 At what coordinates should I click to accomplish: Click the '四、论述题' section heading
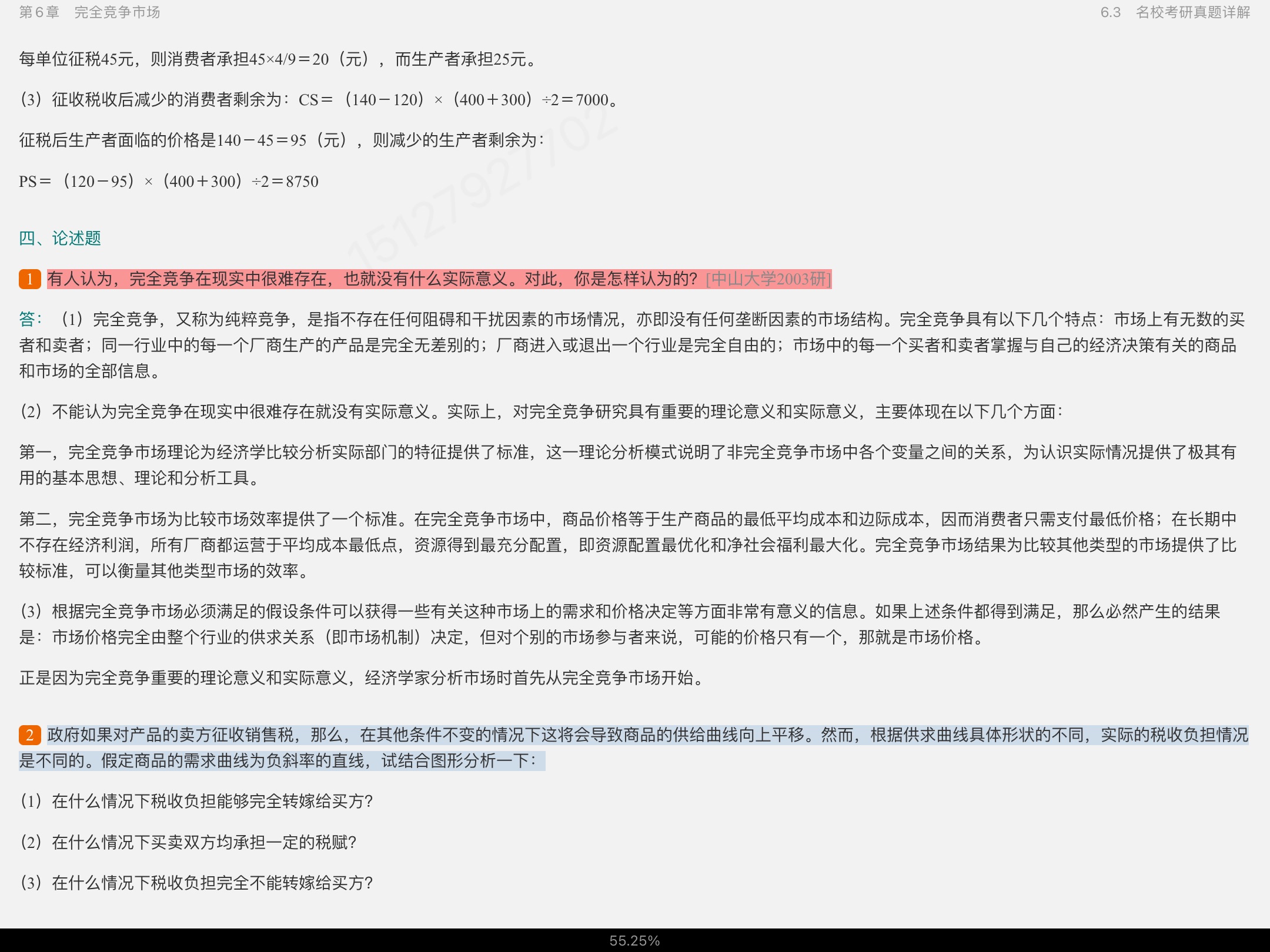pos(60,238)
